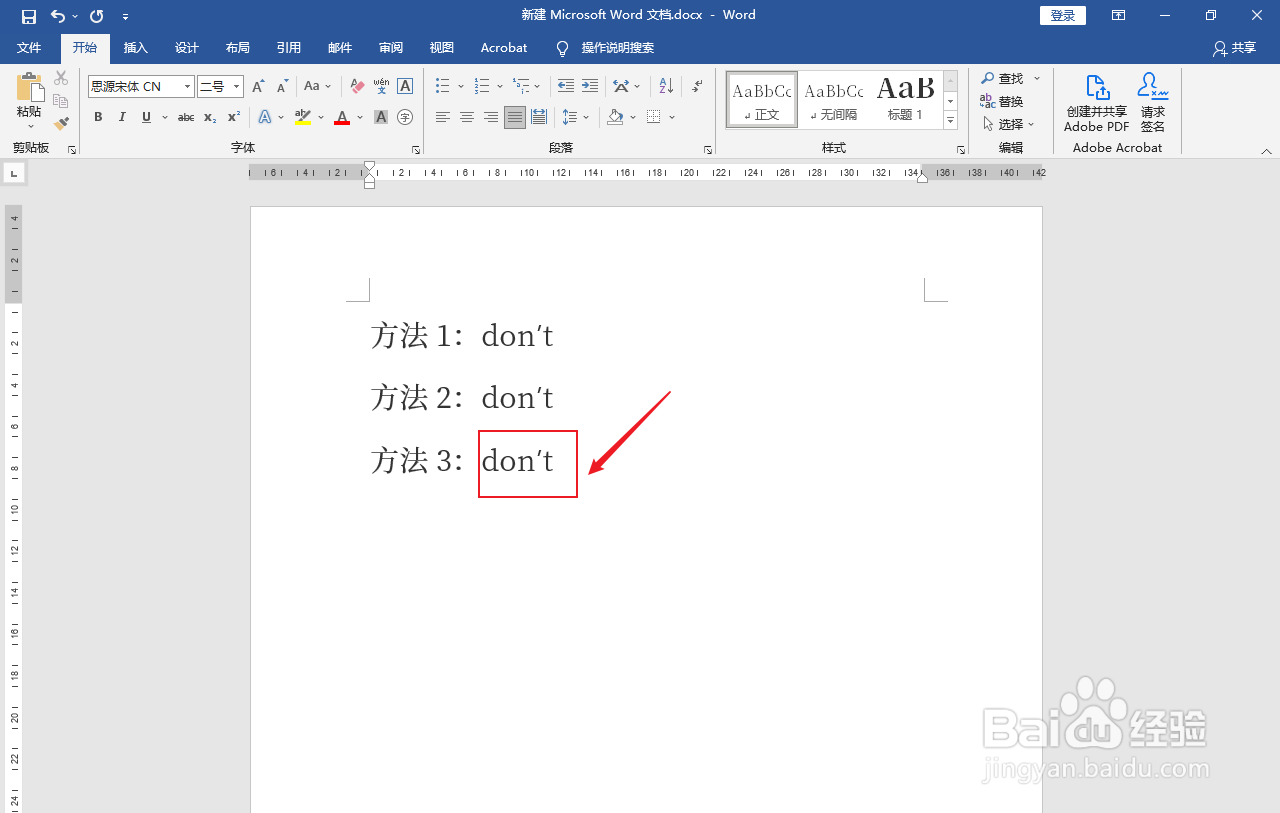1280x813 pixels.
Task: Click the Redo/Repeat icon
Action: coord(96,16)
